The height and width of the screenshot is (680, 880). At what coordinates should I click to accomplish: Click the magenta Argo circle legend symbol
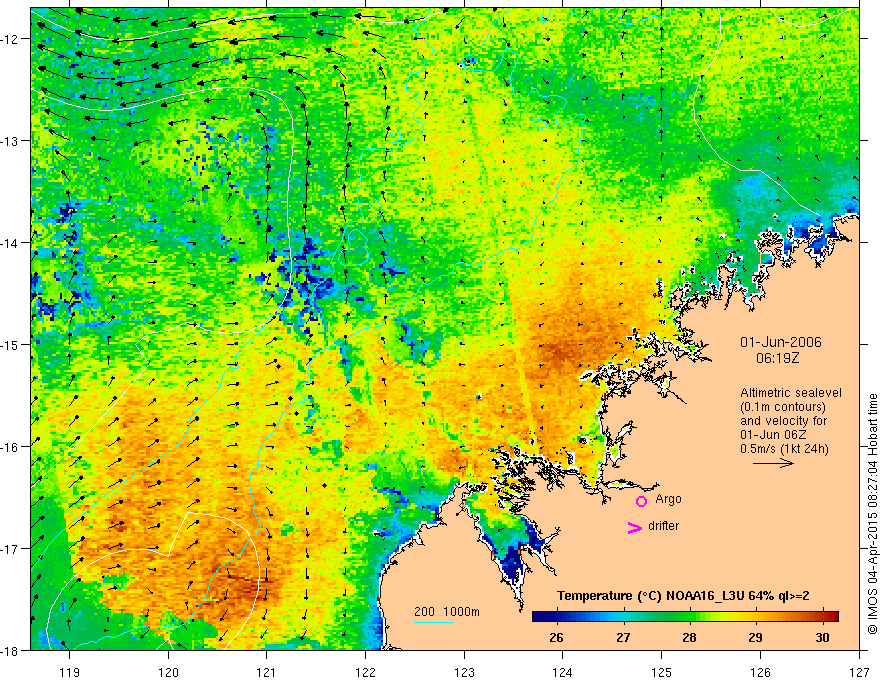point(641,501)
